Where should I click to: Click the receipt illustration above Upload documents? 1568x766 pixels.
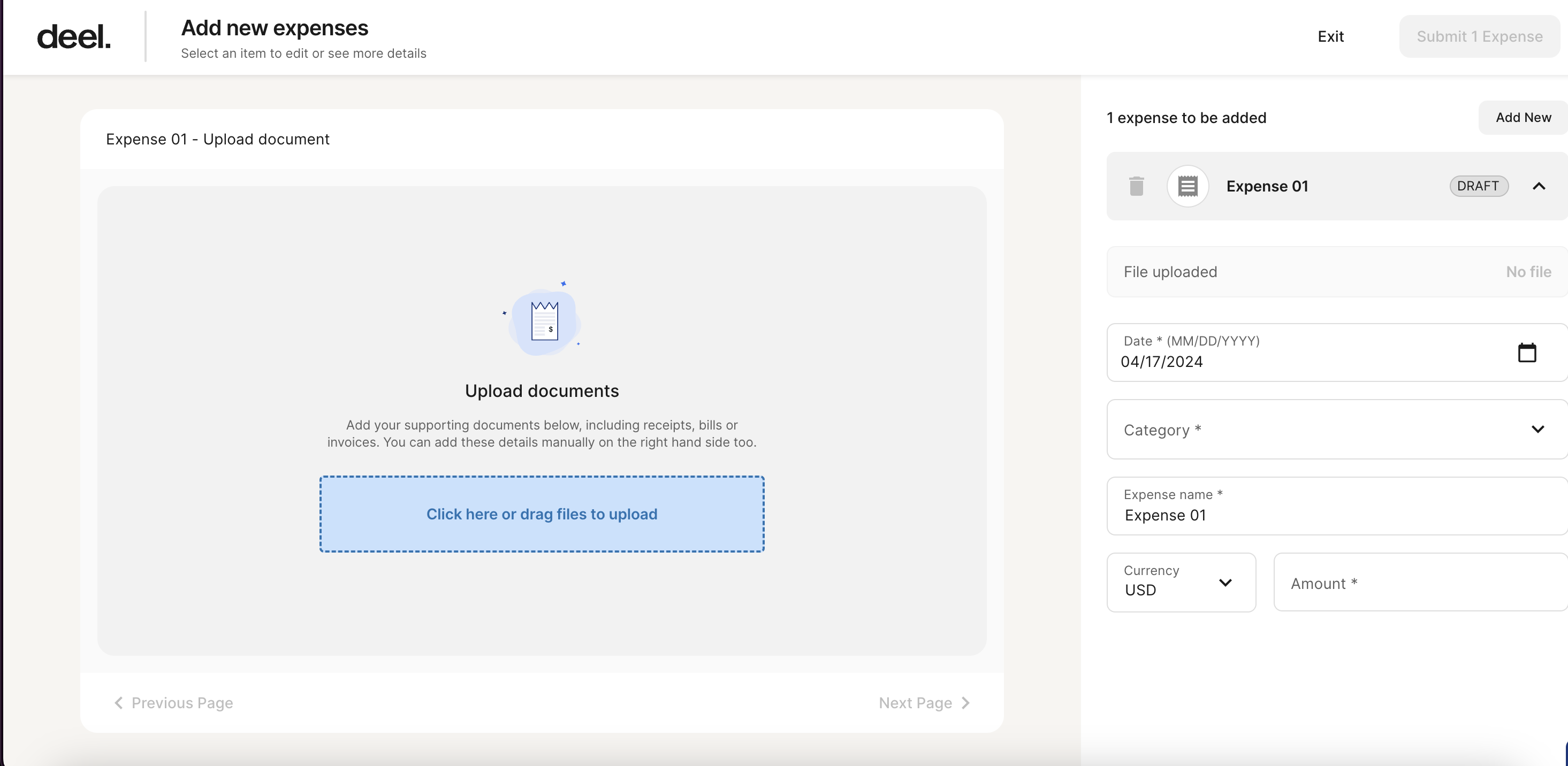544,320
